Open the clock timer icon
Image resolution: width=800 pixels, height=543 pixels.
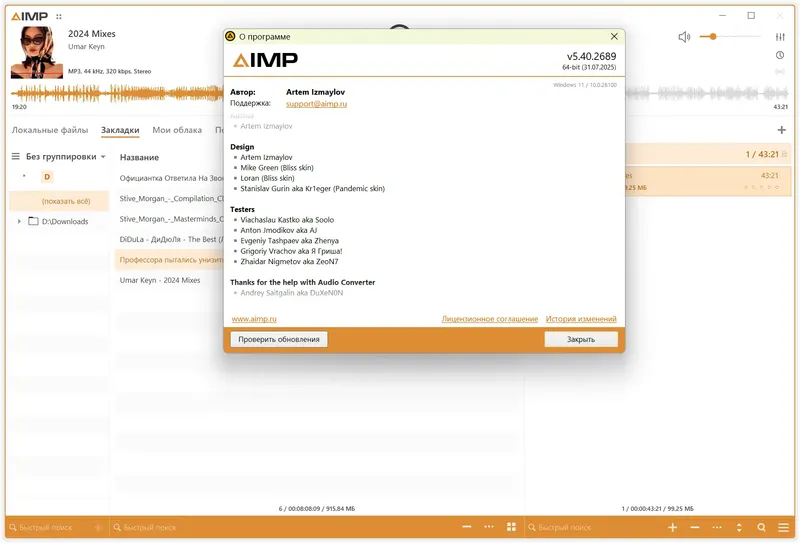(x=780, y=55)
